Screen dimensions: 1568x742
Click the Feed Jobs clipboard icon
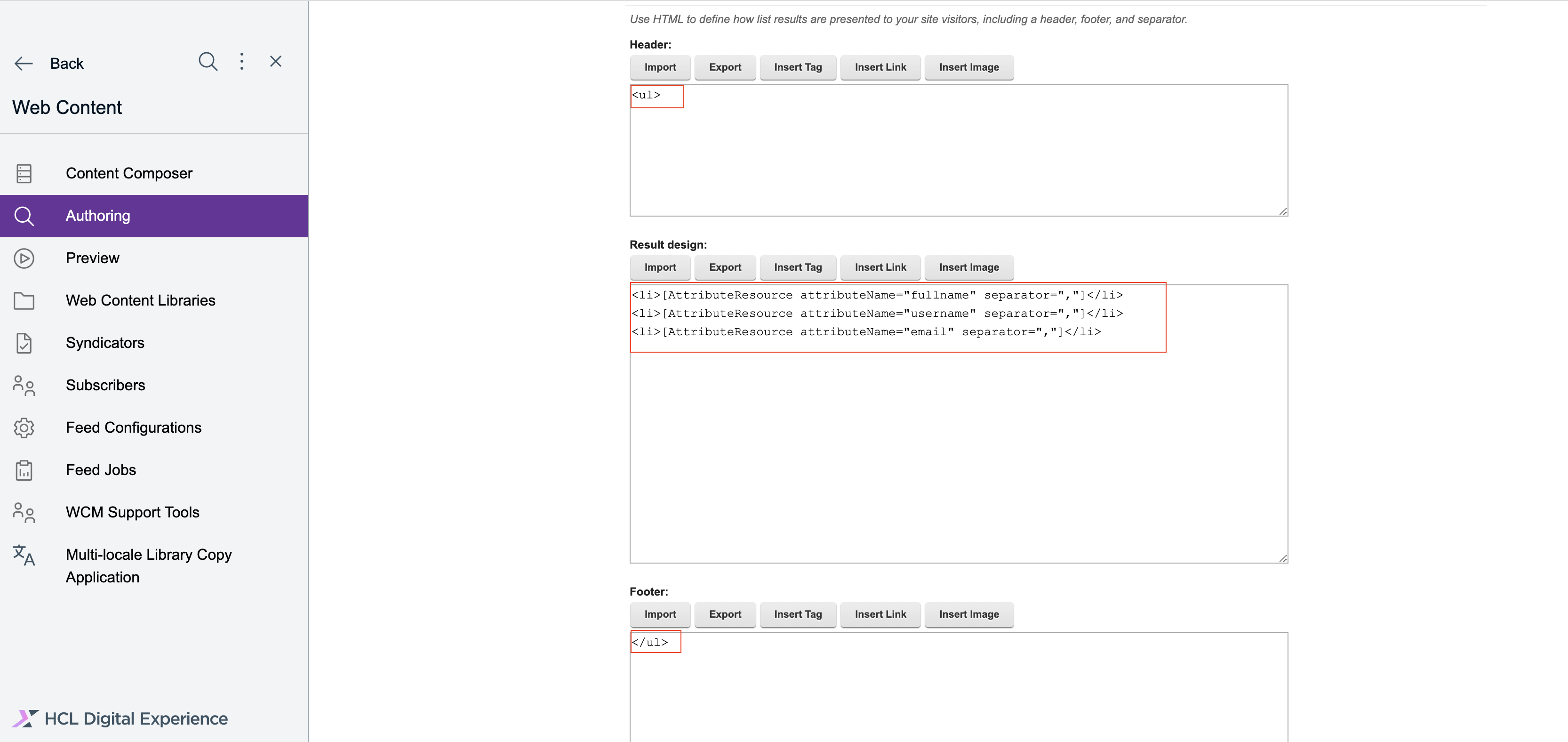24,470
